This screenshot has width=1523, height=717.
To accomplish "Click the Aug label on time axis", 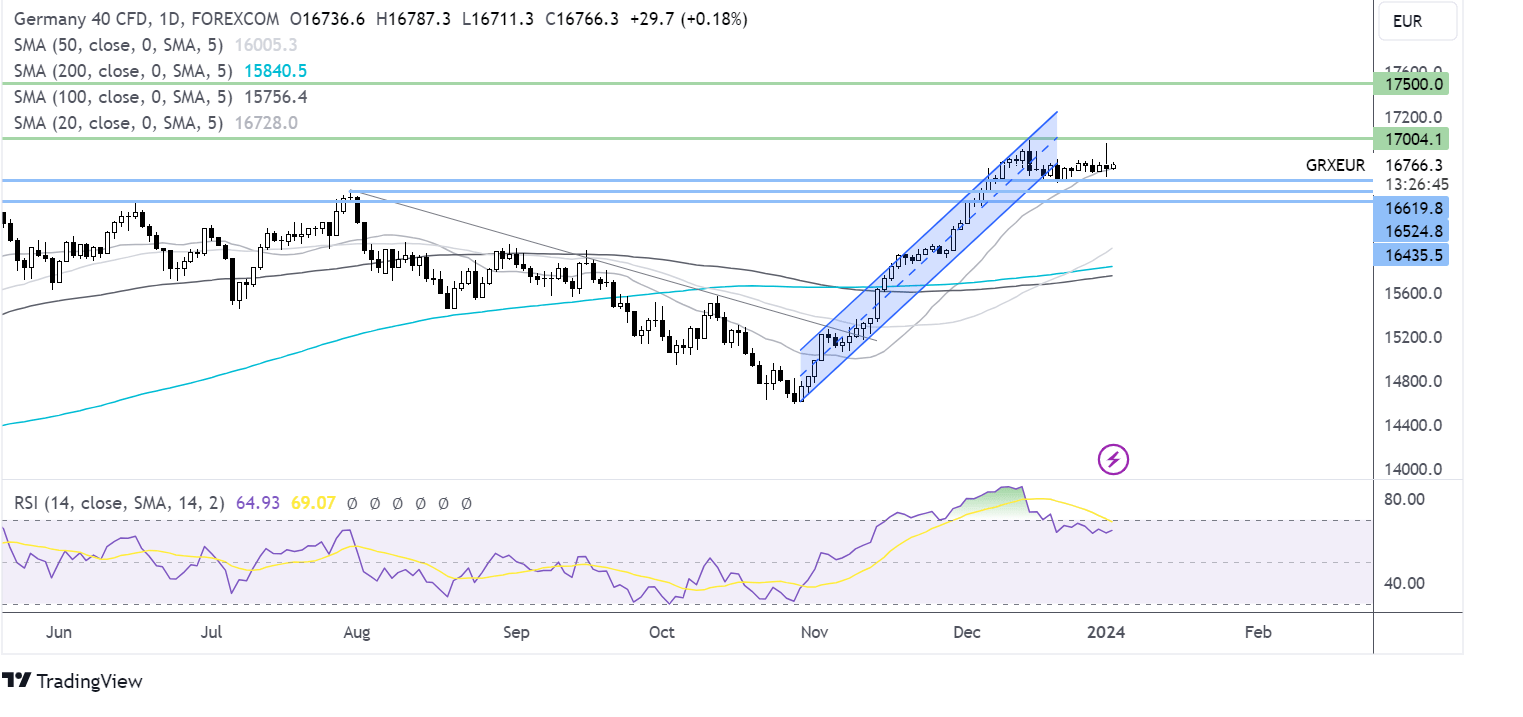I will tap(357, 633).
